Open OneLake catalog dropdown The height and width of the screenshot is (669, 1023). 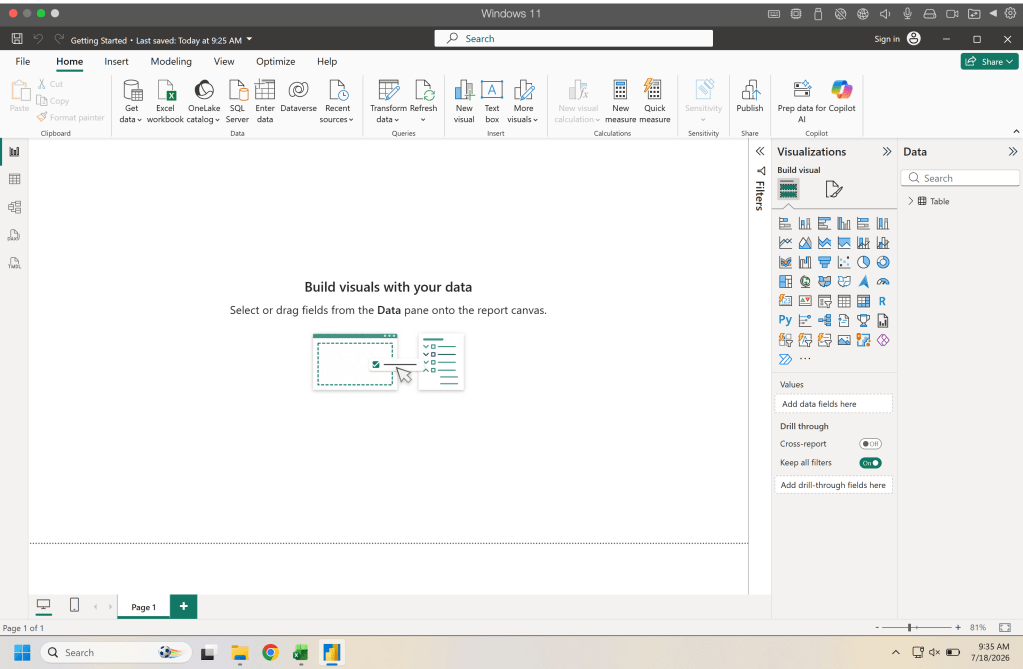click(x=204, y=101)
